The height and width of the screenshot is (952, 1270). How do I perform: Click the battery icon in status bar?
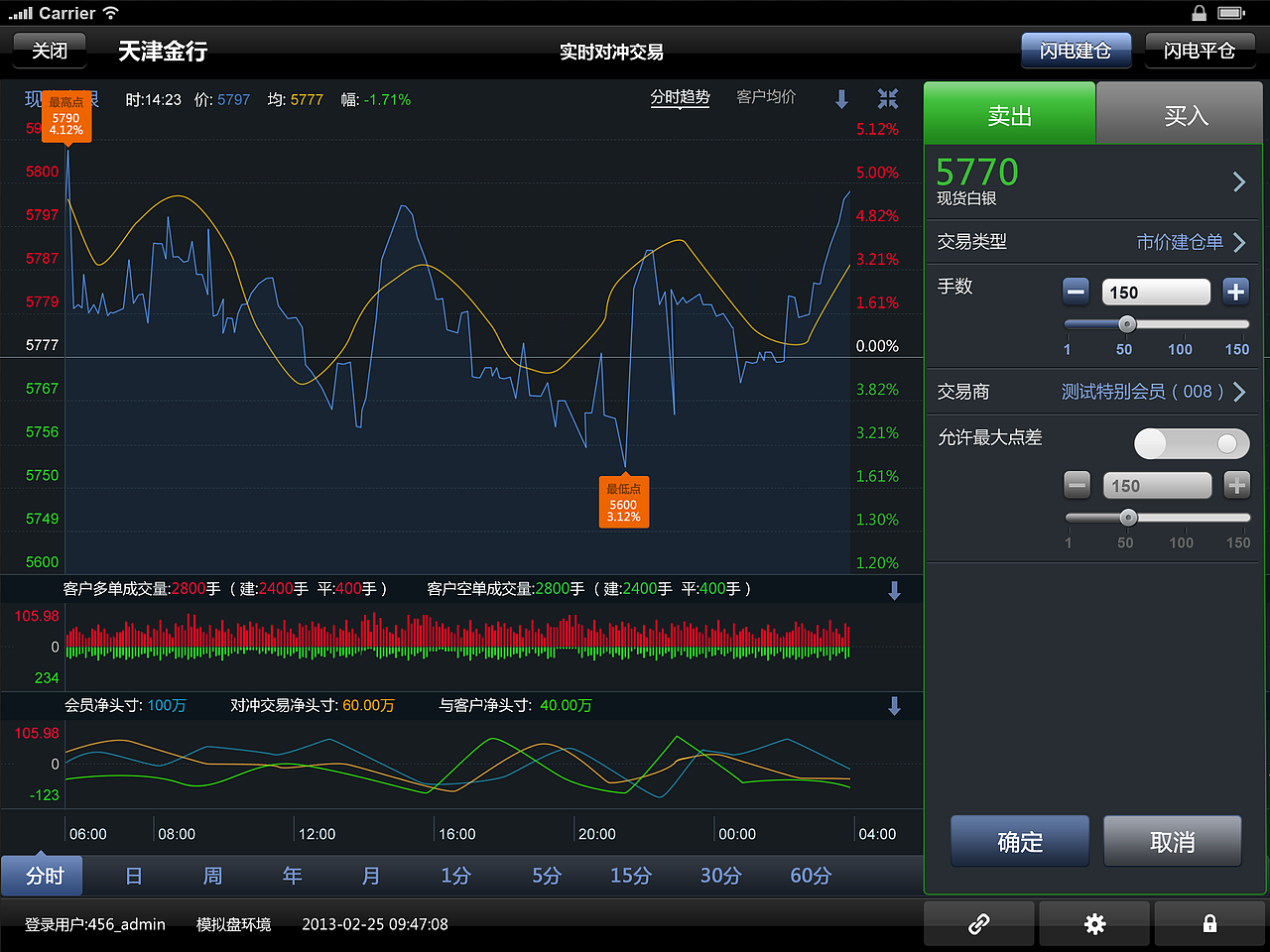pyautogui.click(x=1231, y=13)
